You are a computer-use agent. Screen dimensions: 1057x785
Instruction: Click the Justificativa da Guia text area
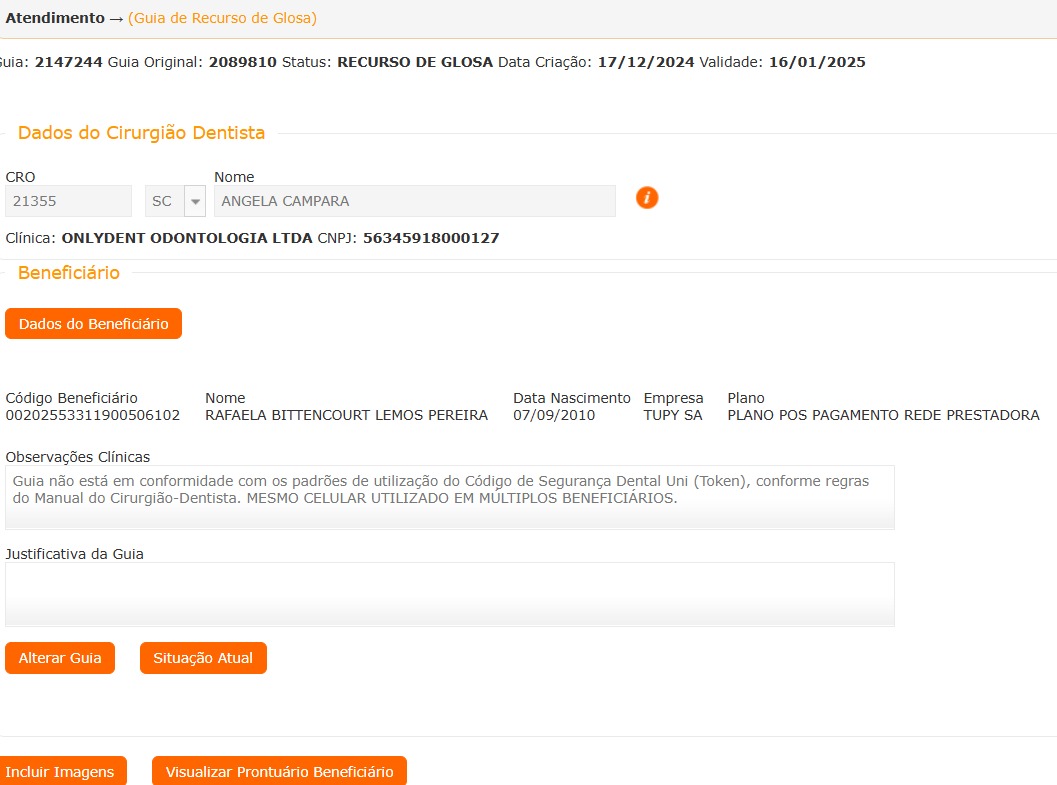pos(450,594)
